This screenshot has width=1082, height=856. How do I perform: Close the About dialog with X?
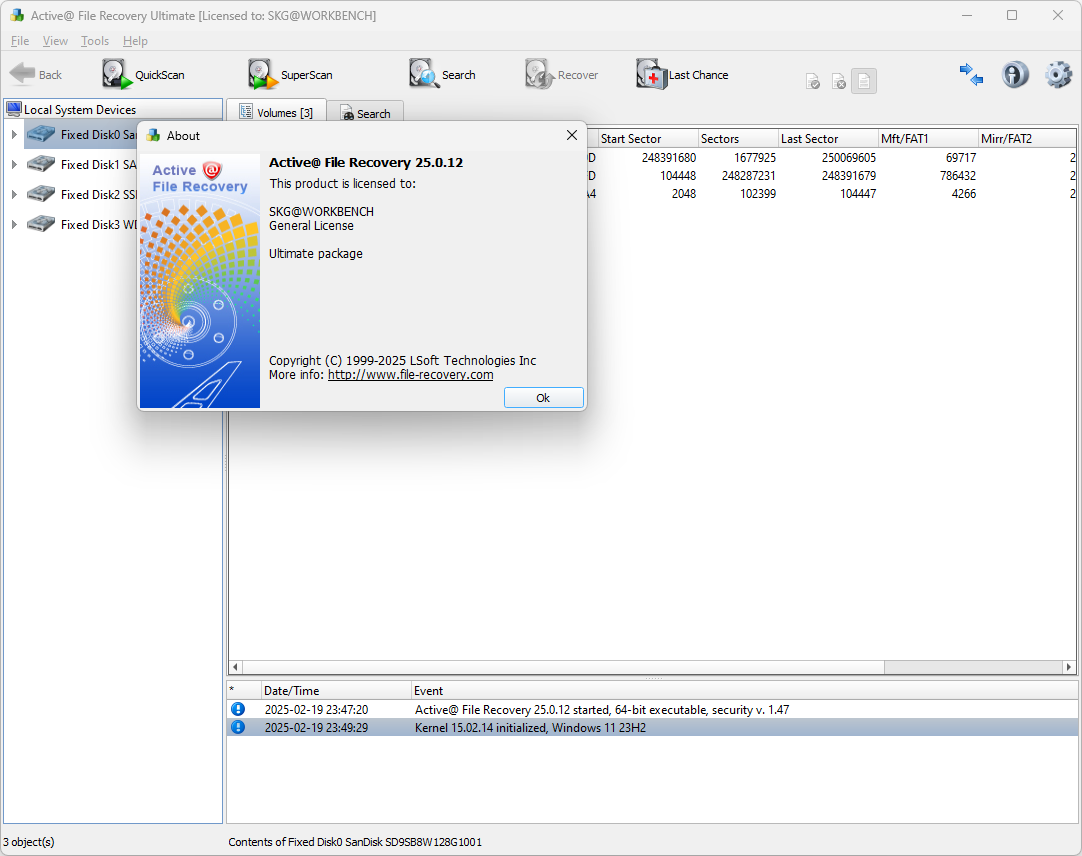point(571,135)
